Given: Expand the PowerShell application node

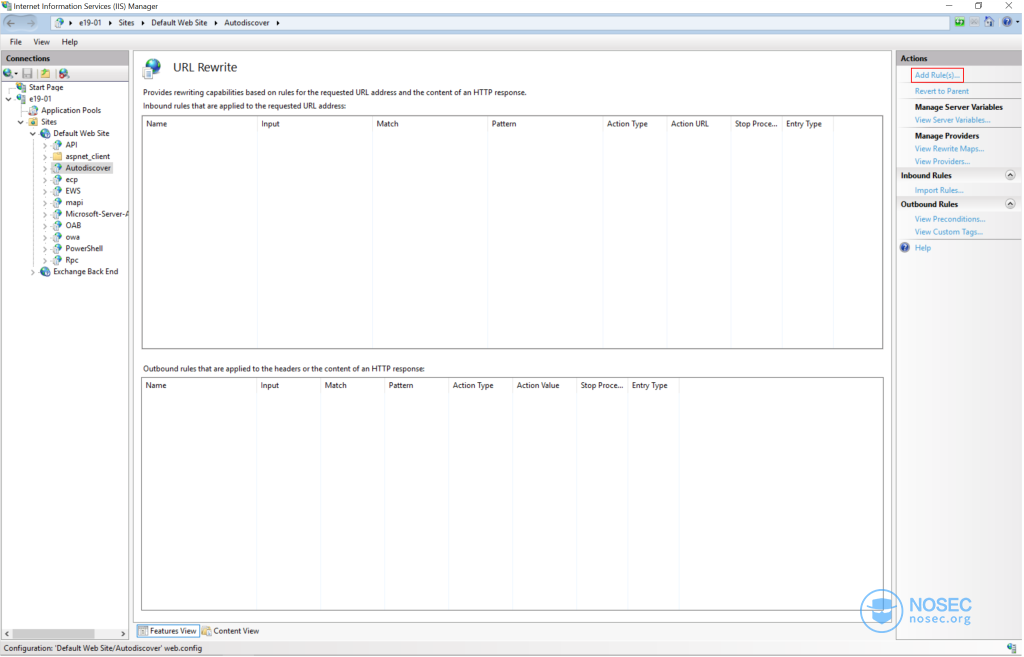Looking at the screenshot, I should pos(45,249).
